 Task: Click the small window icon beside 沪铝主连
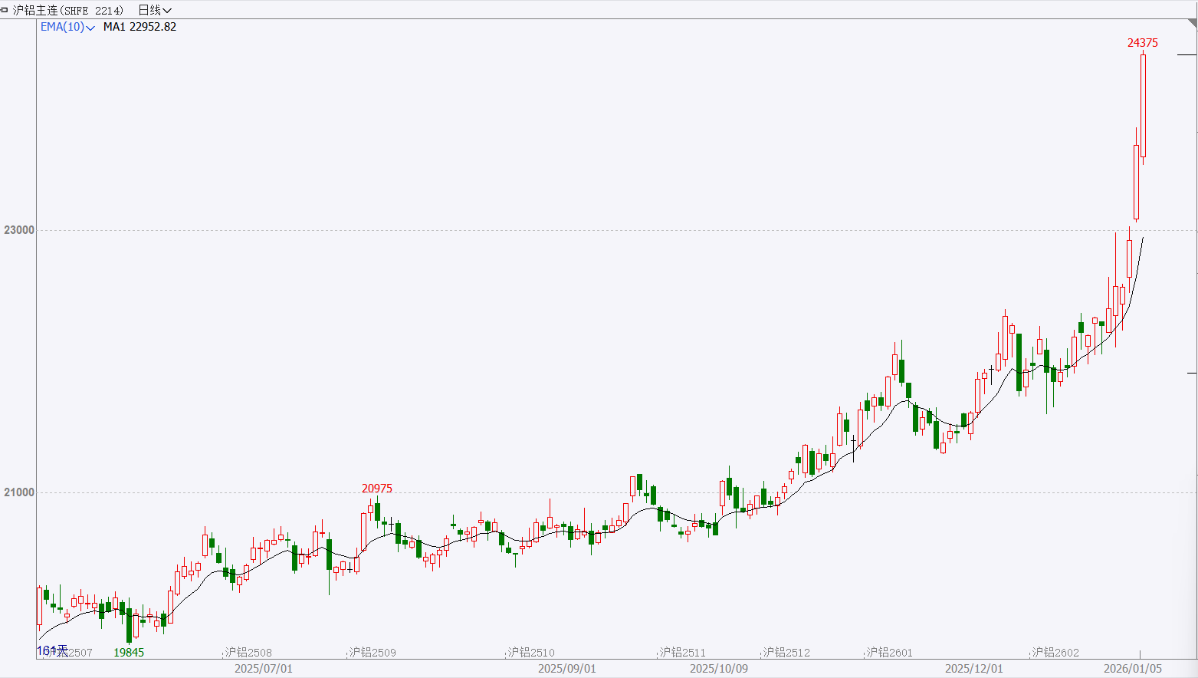[5, 9]
